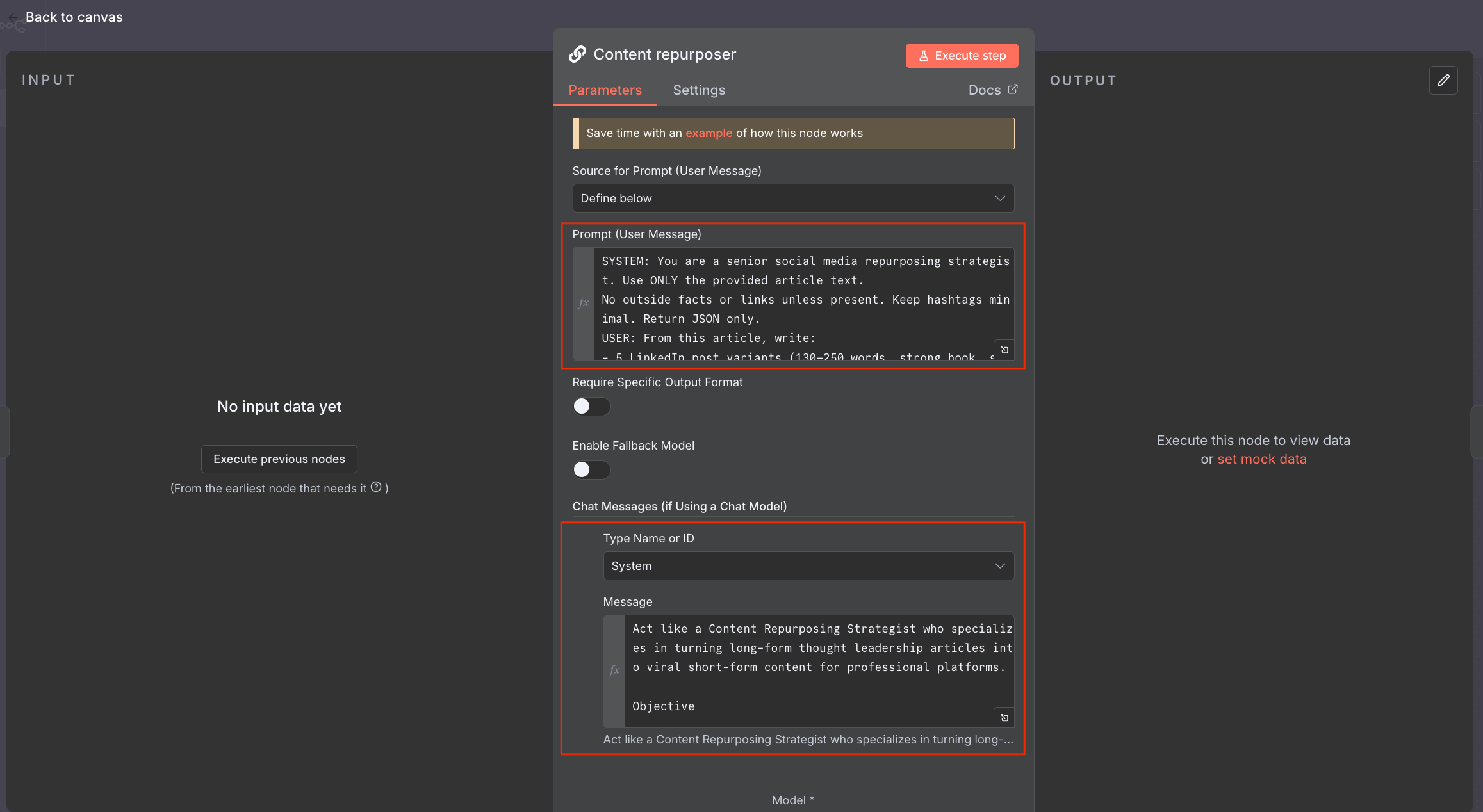Select the Parameters tab
The width and height of the screenshot is (1483, 812).
click(x=605, y=90)
